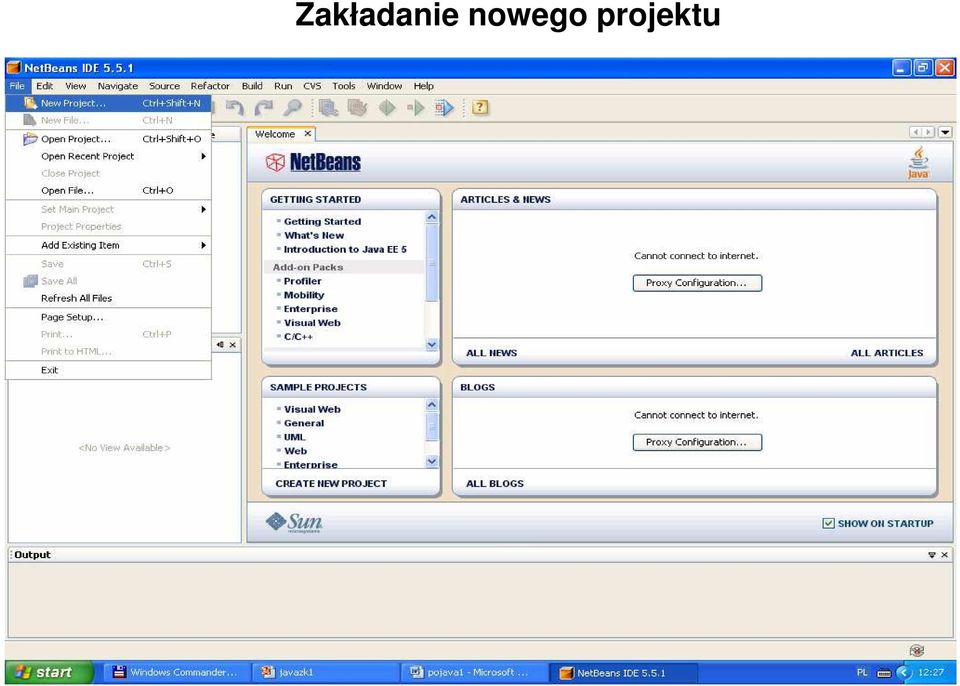Viewport: 960px width, 686px height.
Task: Click the Windows Start button
Action: pos(49,672)
